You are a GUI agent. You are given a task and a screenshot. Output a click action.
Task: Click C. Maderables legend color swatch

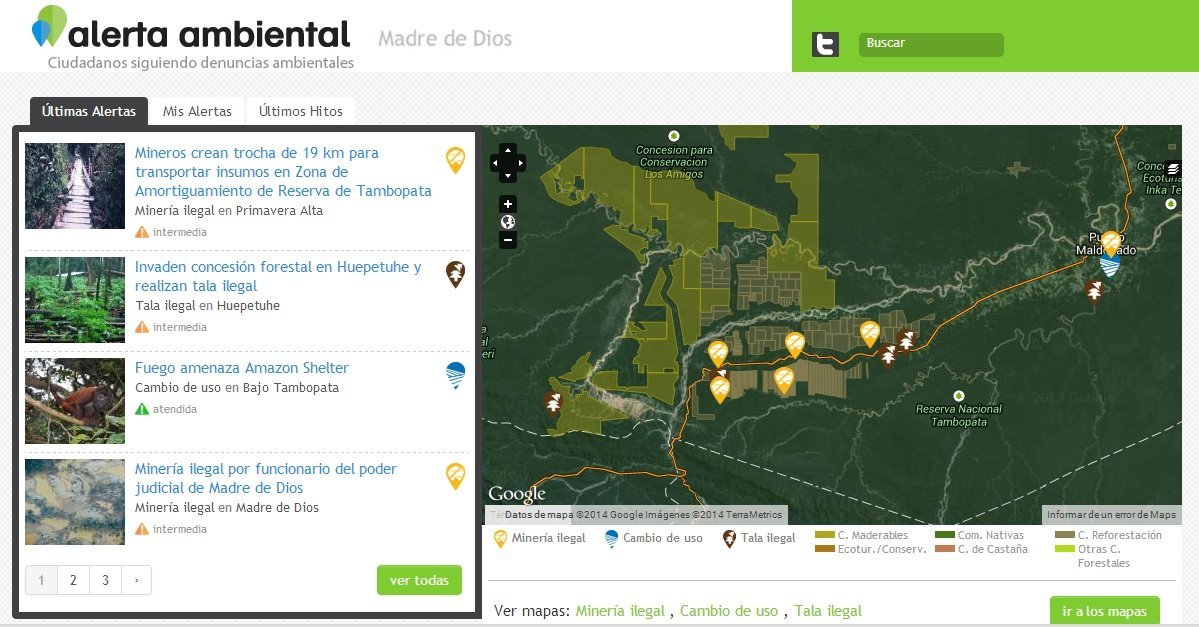(x=824, y=536)
